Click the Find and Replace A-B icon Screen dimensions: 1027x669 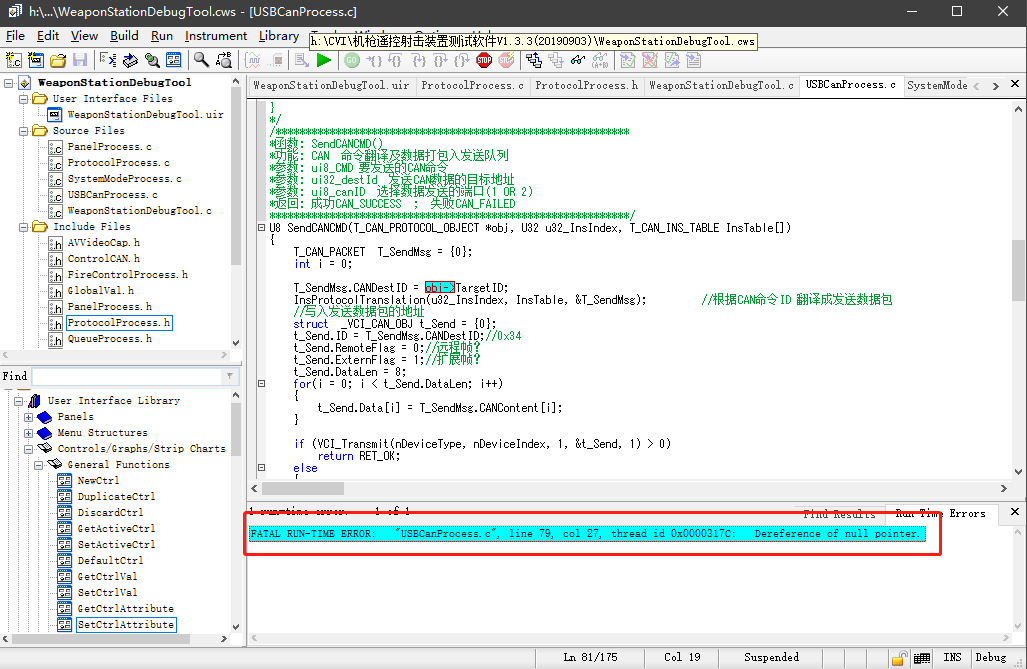point(223,60)
